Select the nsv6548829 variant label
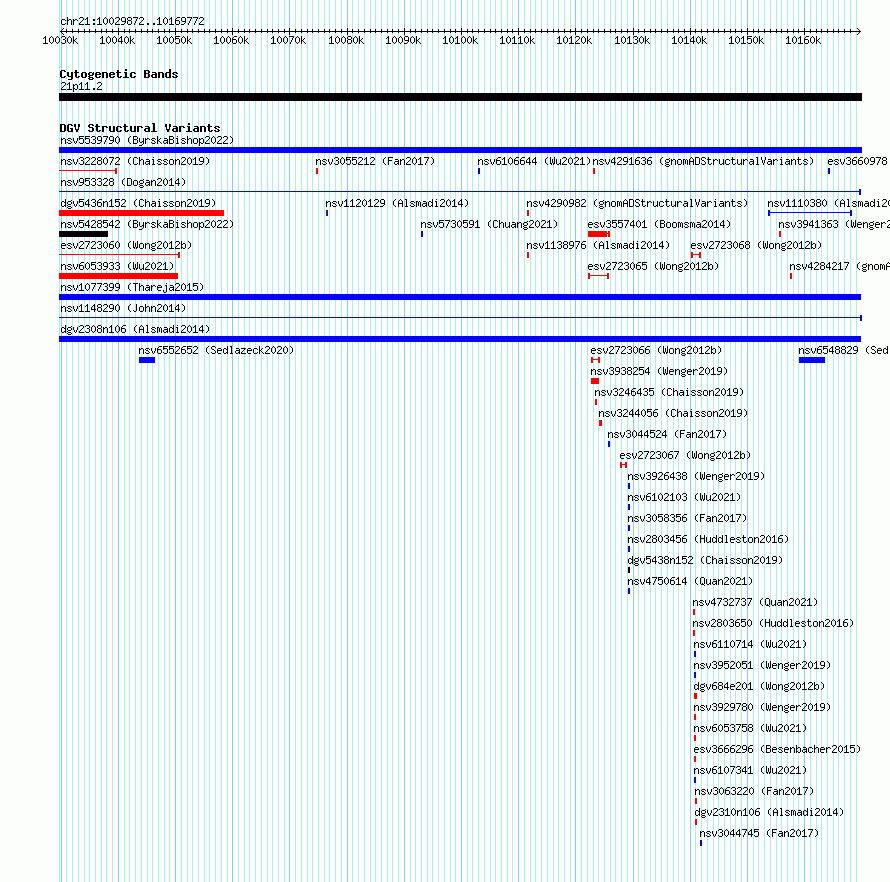890x882 pixels. [828, 350]
